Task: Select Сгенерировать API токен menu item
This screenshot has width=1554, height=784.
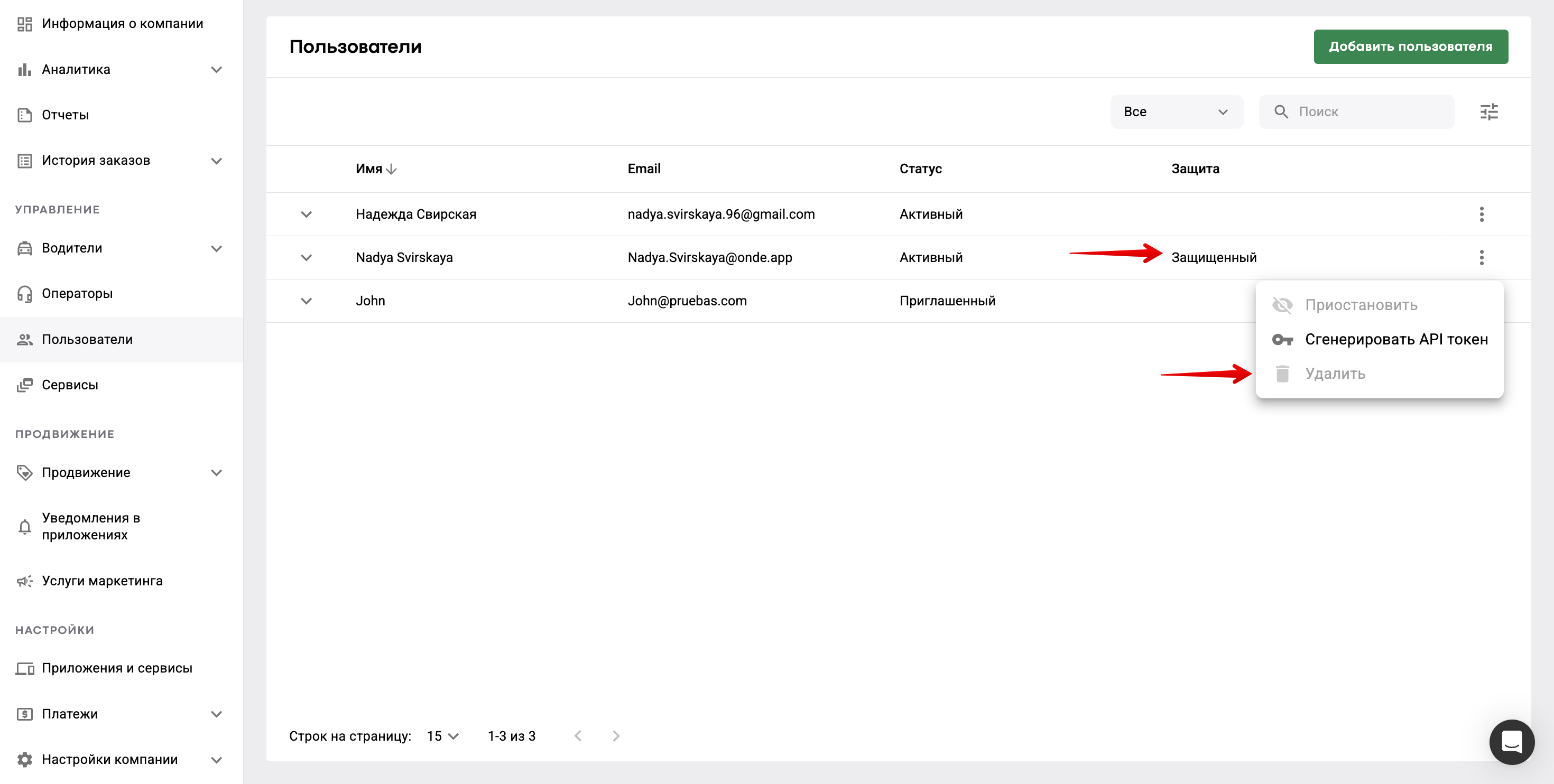Action: [1395, 340]
